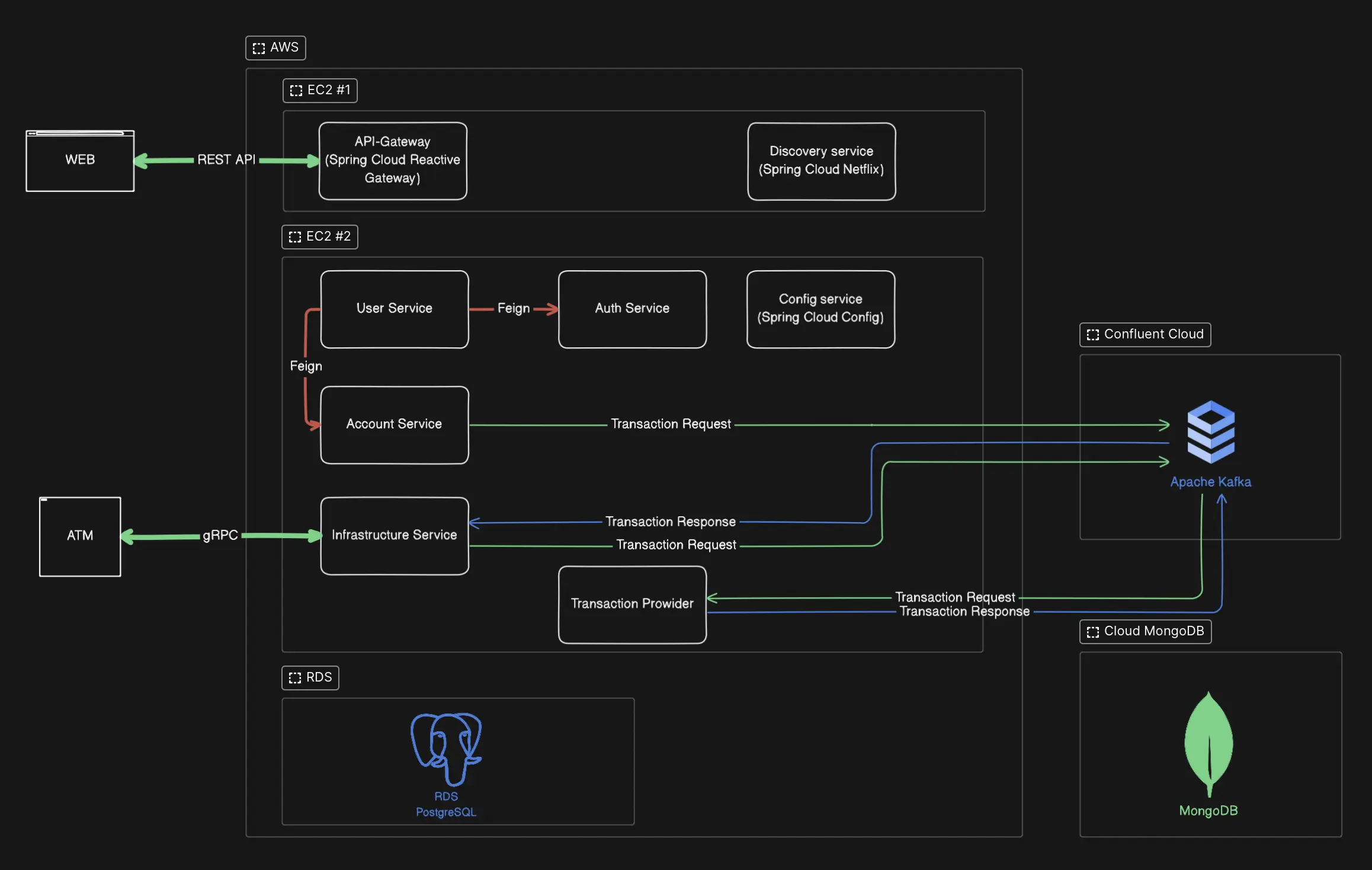Click the frame icon in Confluent Cloud label
Screen dimensions: 1372x870
1093,335
